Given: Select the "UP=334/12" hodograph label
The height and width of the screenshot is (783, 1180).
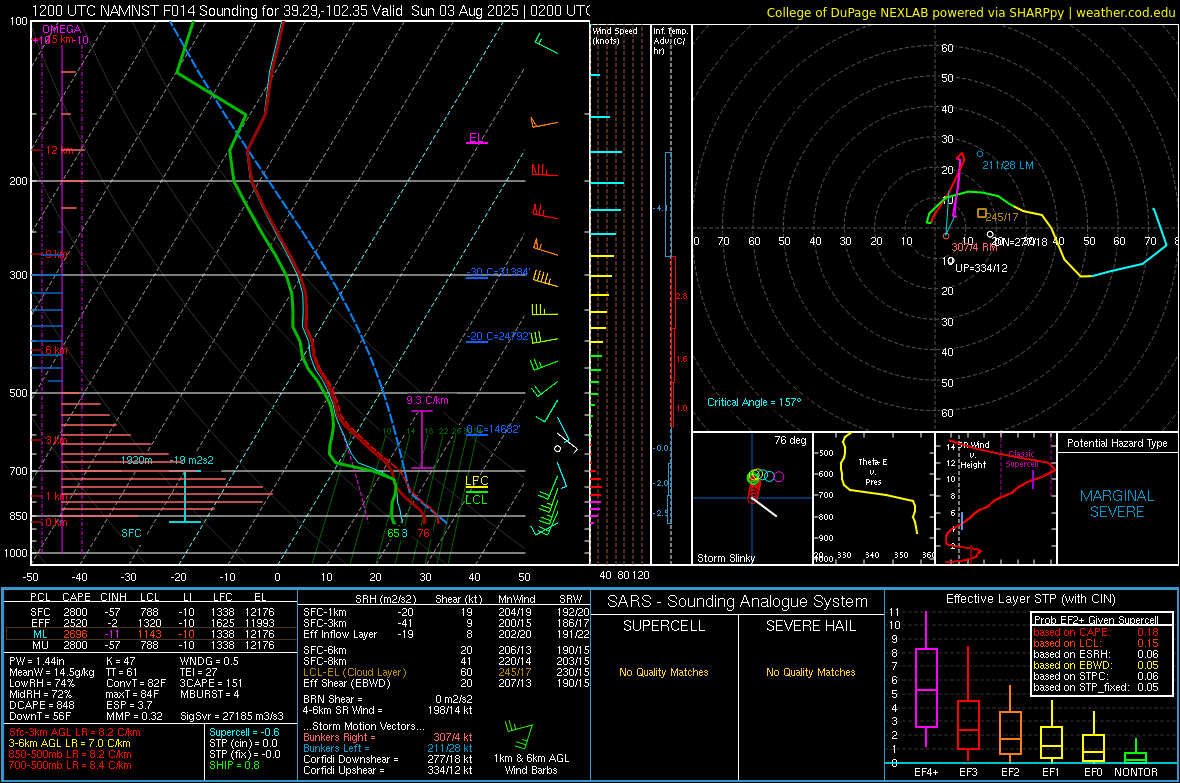Looking at the screenshot, I should tap(981, 268).
